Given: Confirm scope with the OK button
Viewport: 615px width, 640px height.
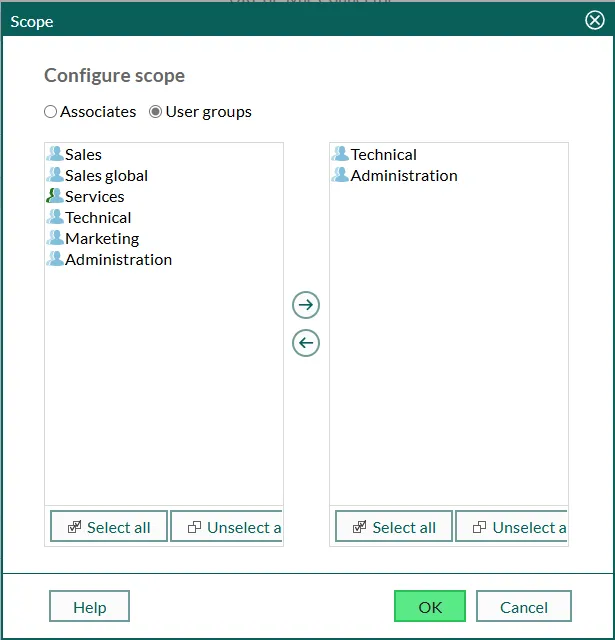Looking at the screenshot, I should 430,606.
